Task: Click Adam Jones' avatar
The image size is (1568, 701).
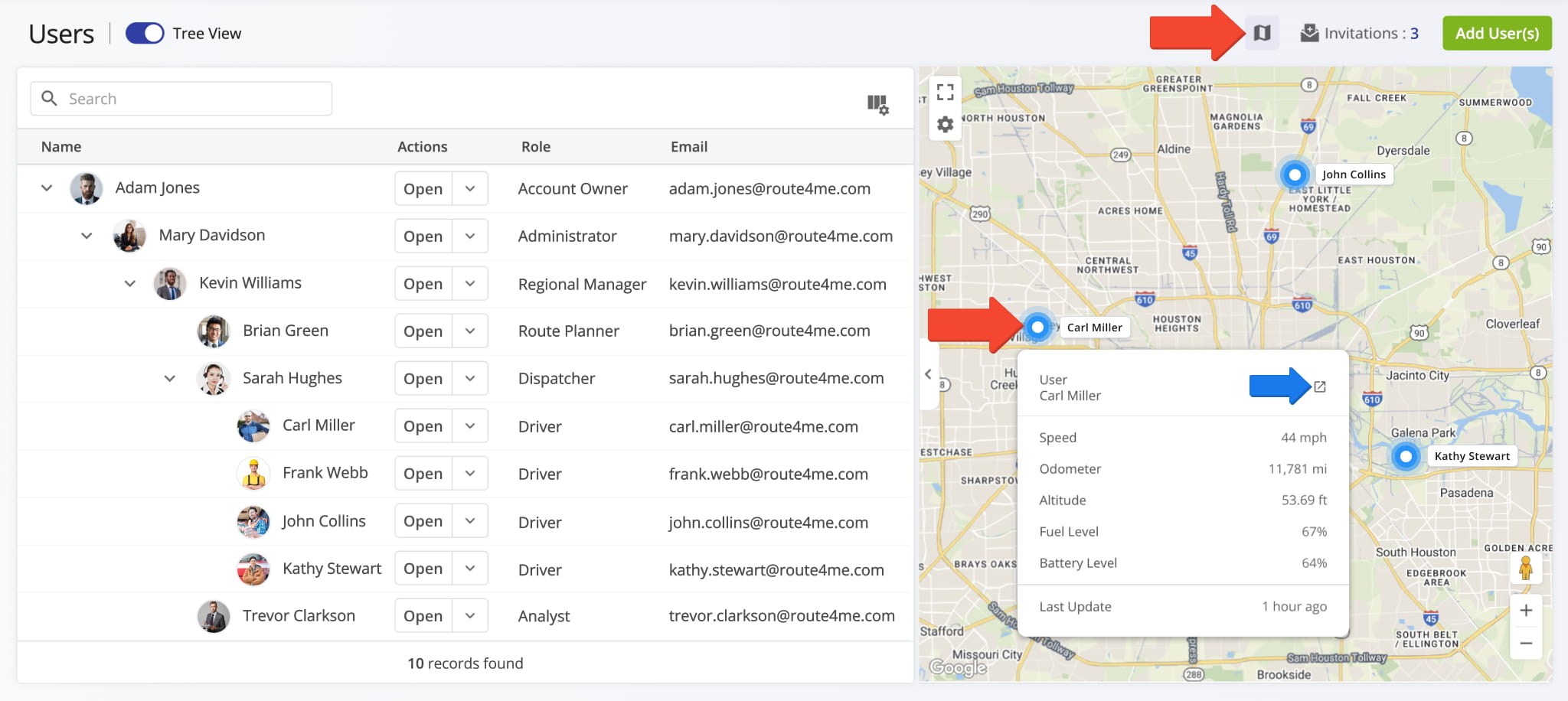Action: pyautogui.click(x=86, y=188)
